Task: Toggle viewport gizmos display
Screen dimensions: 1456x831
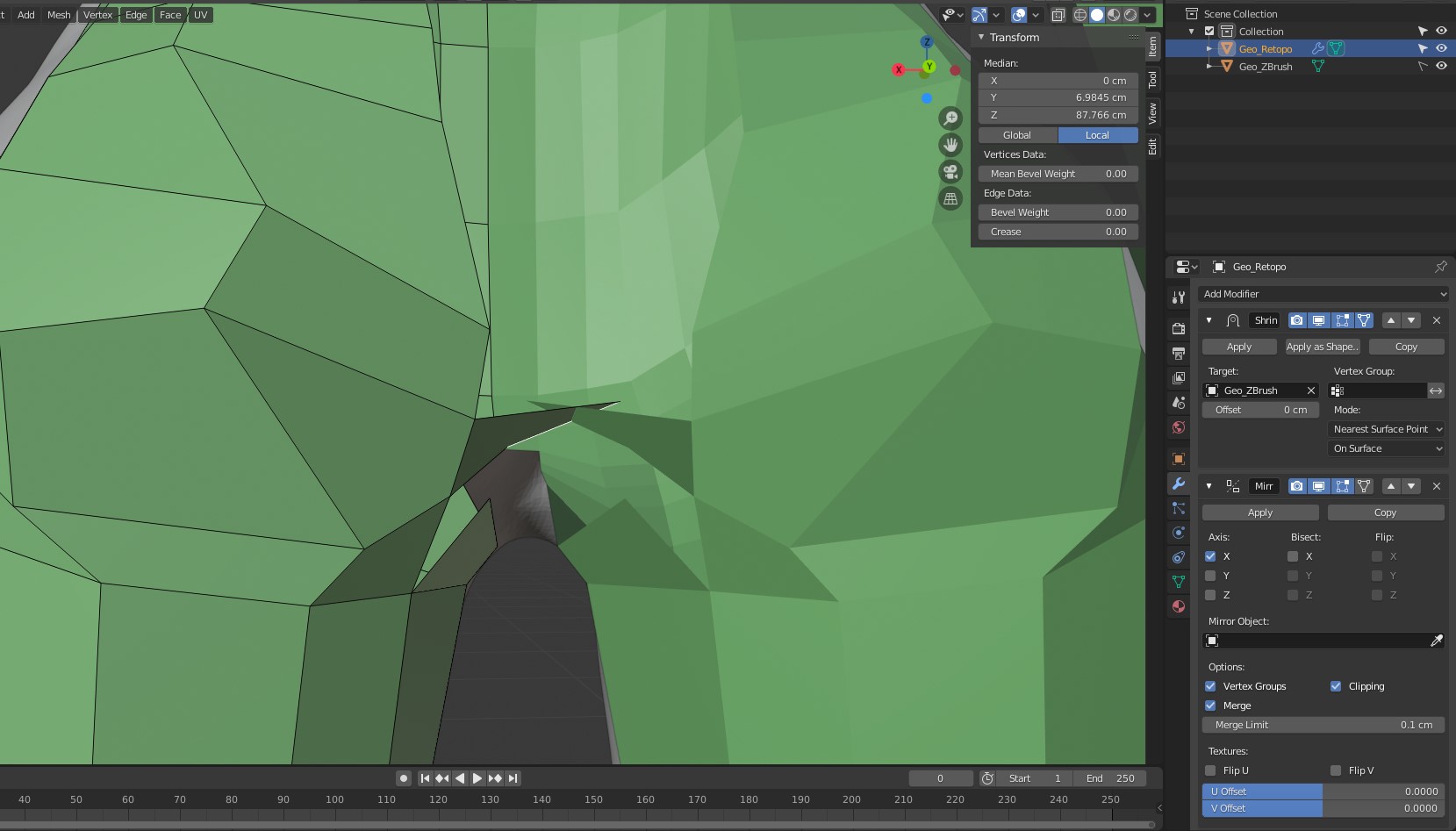Action: click(x=979, y=15)
